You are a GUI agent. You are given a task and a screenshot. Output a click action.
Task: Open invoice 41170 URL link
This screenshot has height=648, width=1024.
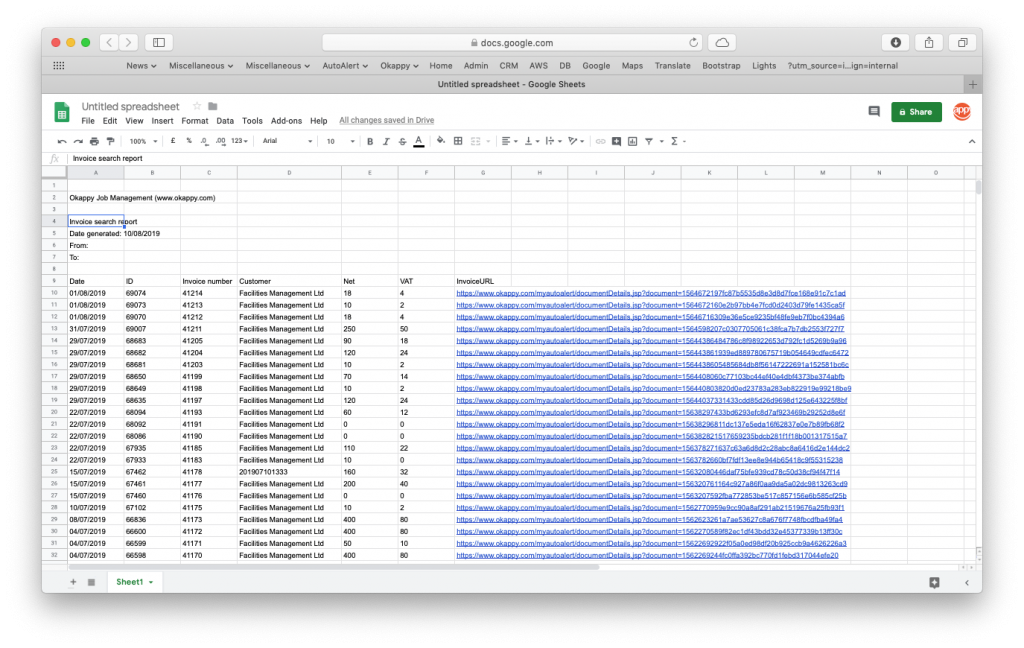tap(647, 555)
